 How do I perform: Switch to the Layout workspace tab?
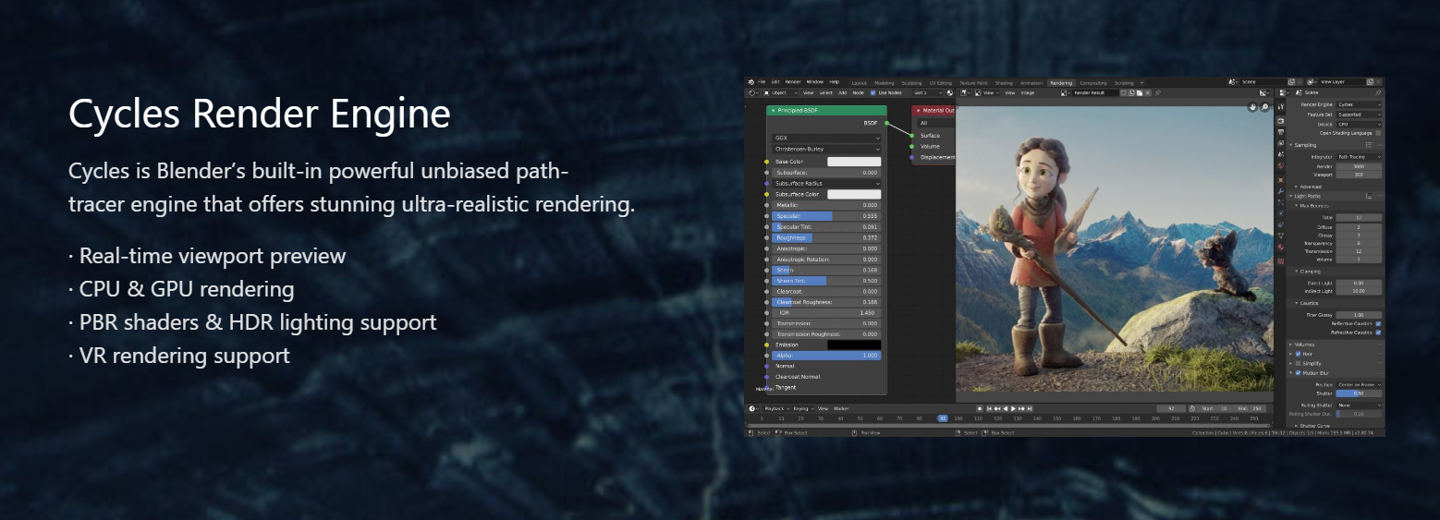pyautogui.click(x=859, y=83)
